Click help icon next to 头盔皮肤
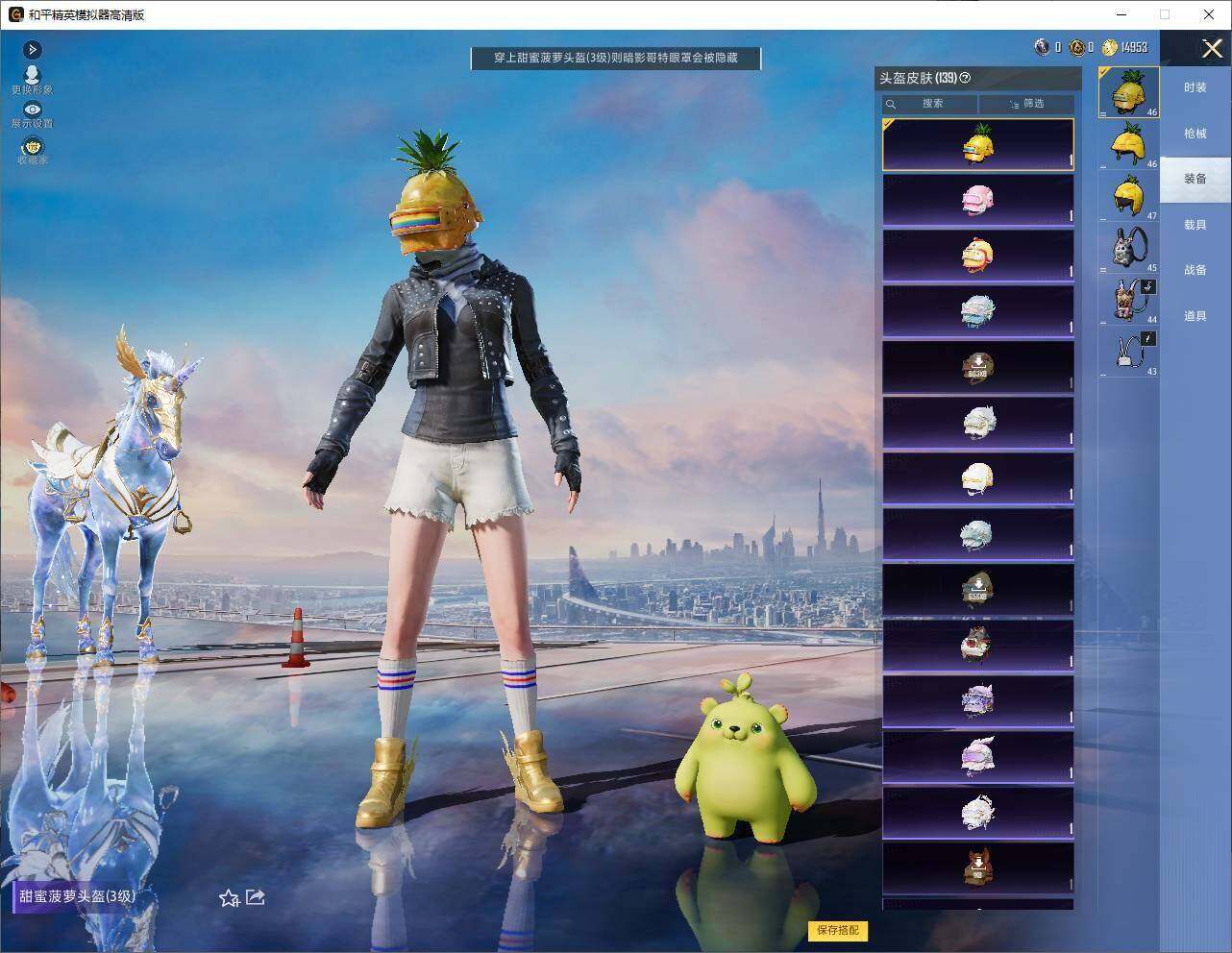The height and width of the screenshot is (953, 1232). coord(966,78)
